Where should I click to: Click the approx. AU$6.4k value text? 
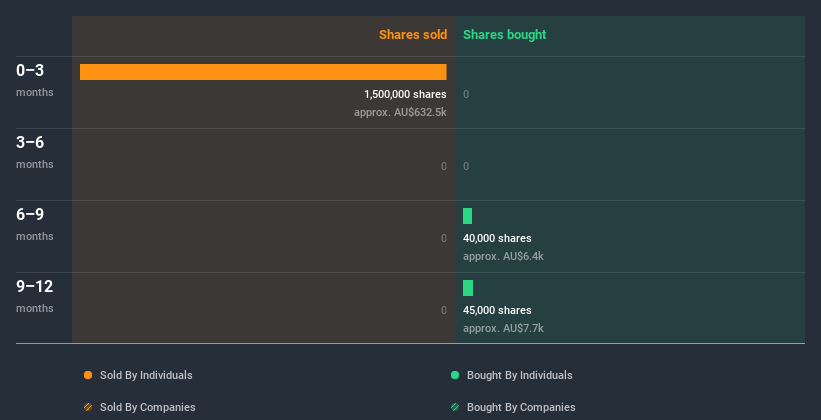click(x=503, y=256)
